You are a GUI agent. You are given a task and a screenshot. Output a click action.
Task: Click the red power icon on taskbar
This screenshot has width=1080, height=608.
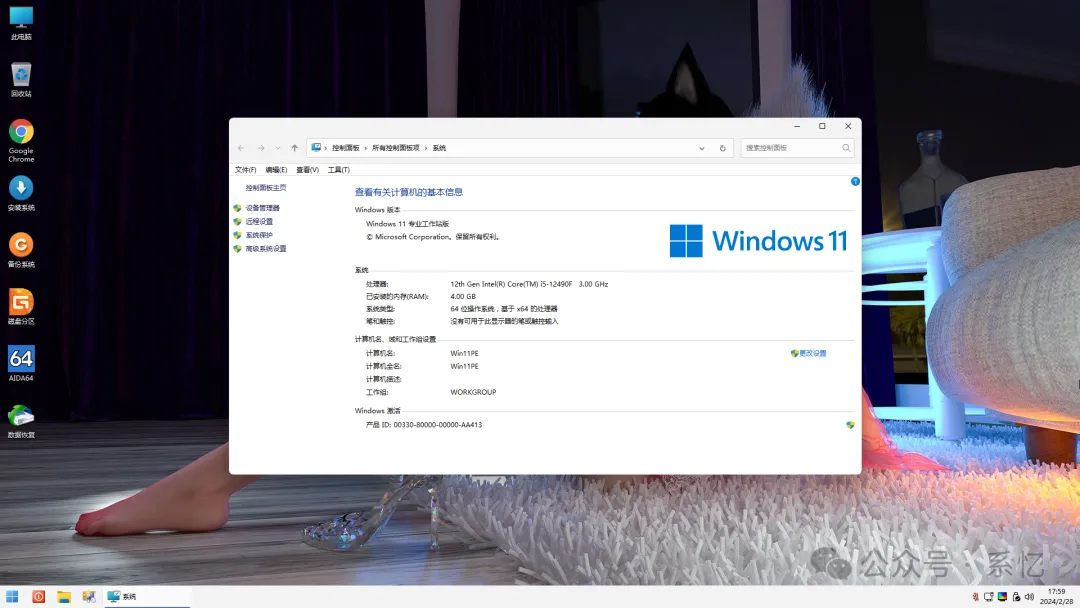[x=39, y=596]
